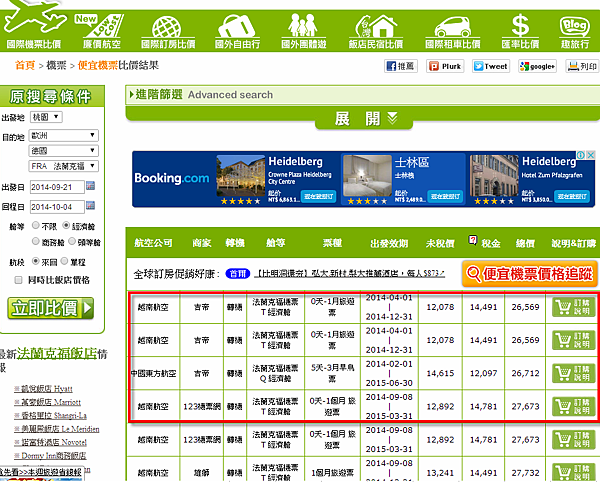Open the overseas independent travel (國外自由行) suitcase icon
This screenshot has height=482, width=600.
tap(237, 31)
